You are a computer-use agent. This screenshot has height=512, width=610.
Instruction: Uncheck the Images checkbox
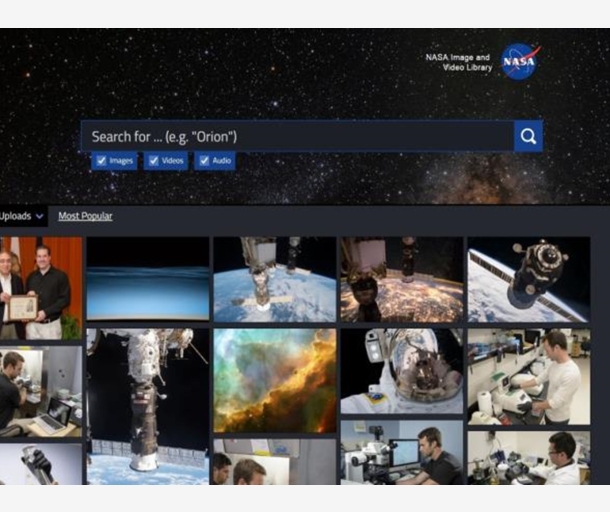pos(100,161)
